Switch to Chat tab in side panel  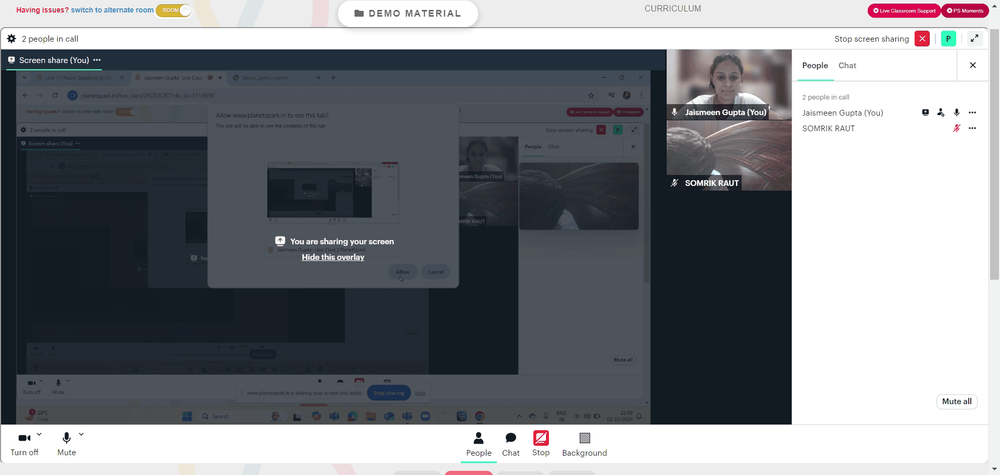click(847, 66)
